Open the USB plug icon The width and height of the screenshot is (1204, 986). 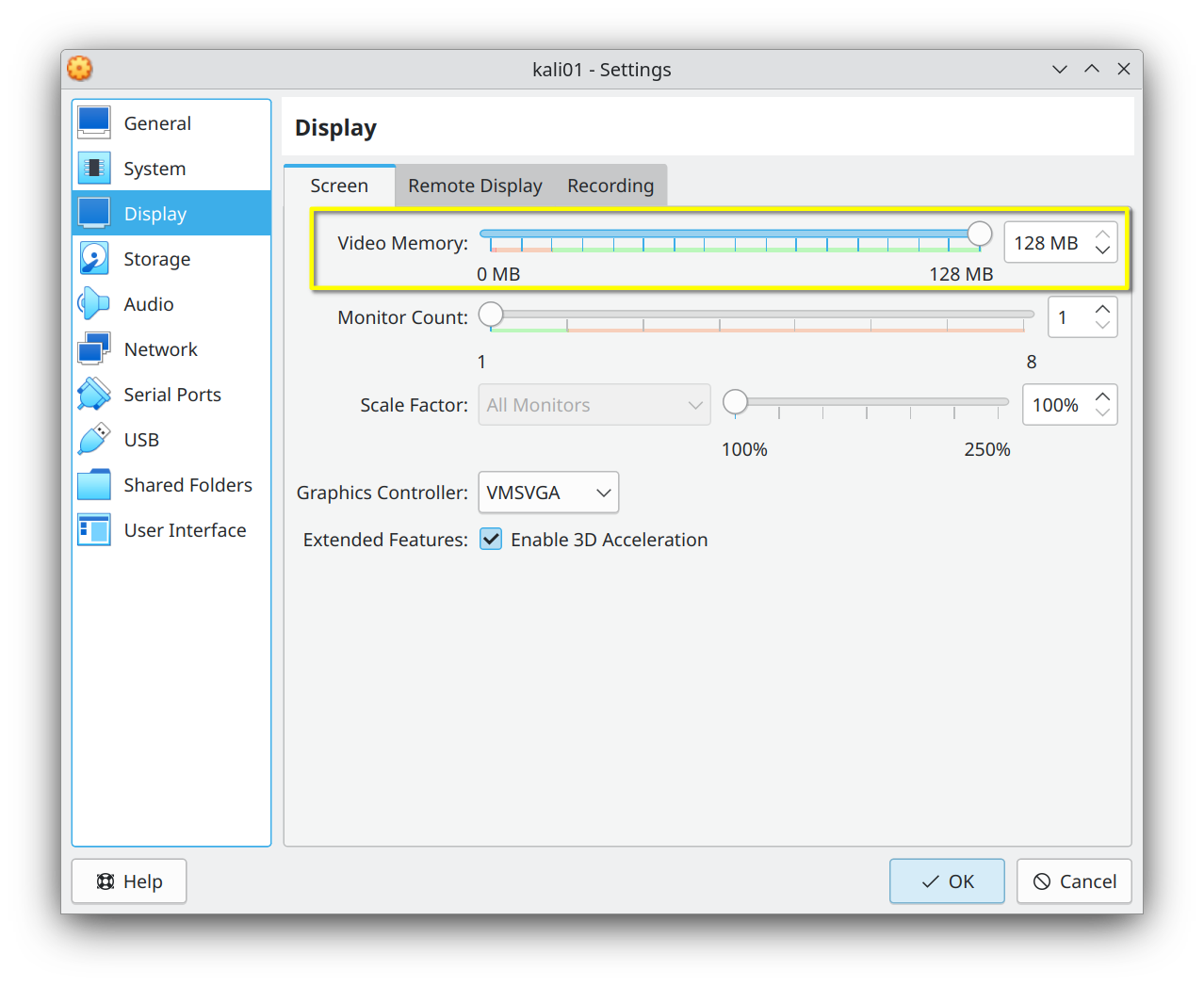[x=94, y=440]
